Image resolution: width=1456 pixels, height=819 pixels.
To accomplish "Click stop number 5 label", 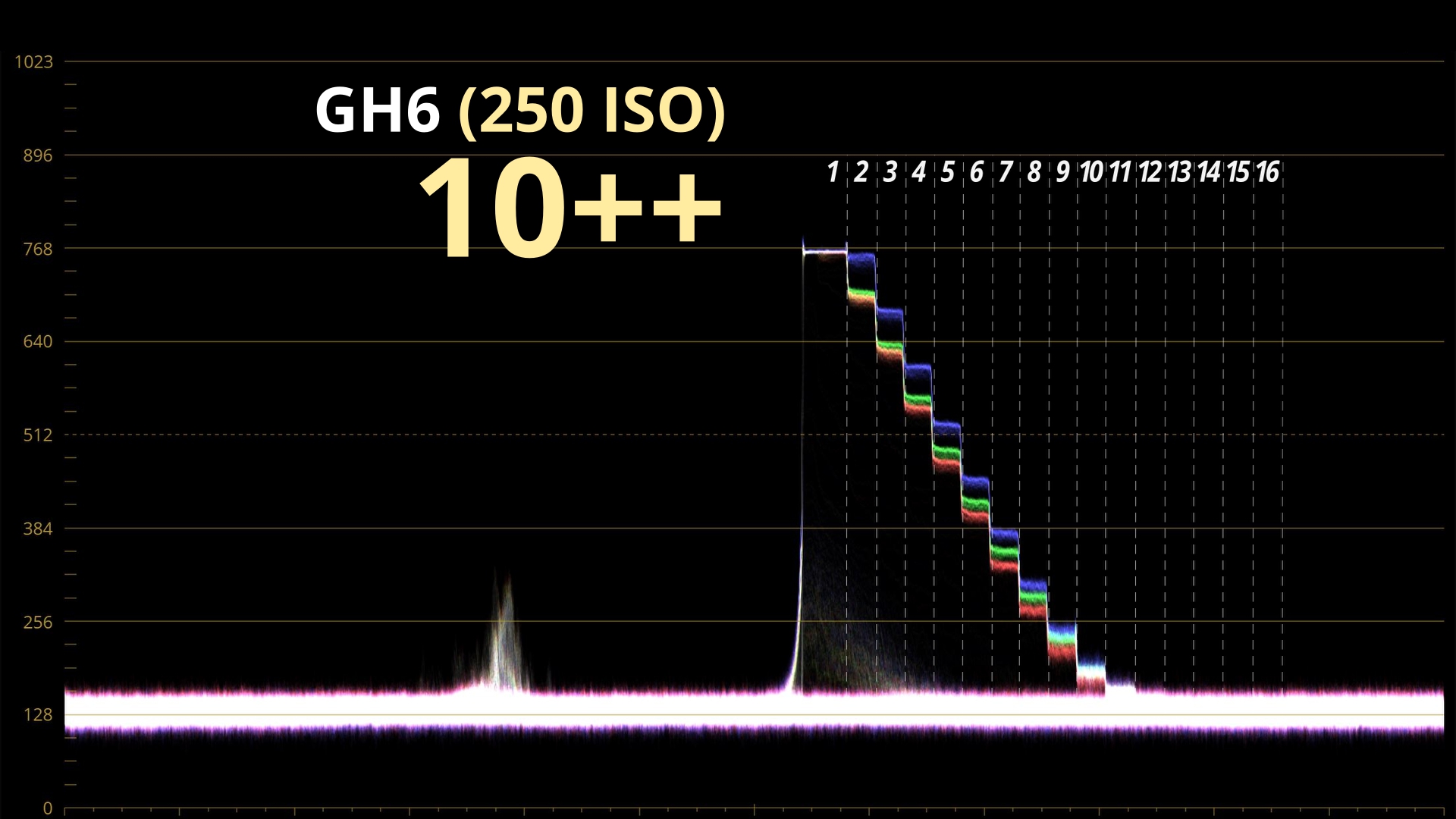I will coord(948,172).
